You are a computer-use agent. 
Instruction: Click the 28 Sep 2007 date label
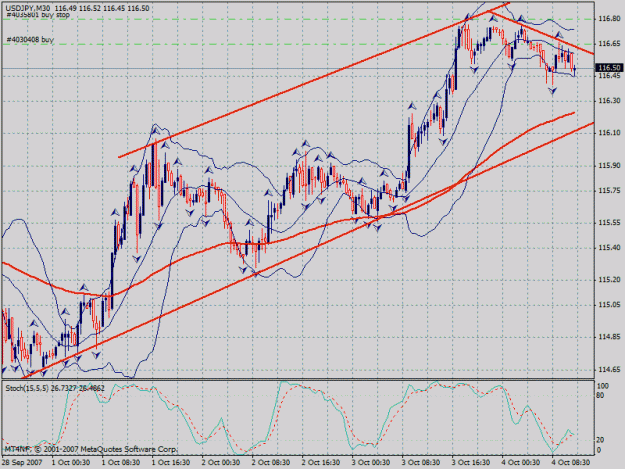pyautogui.click(x=22, y=463)
